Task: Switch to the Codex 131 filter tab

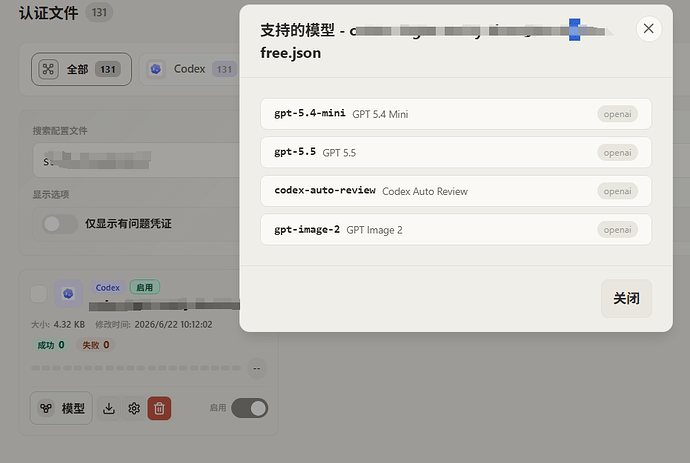Action: [x=190, y=69]
